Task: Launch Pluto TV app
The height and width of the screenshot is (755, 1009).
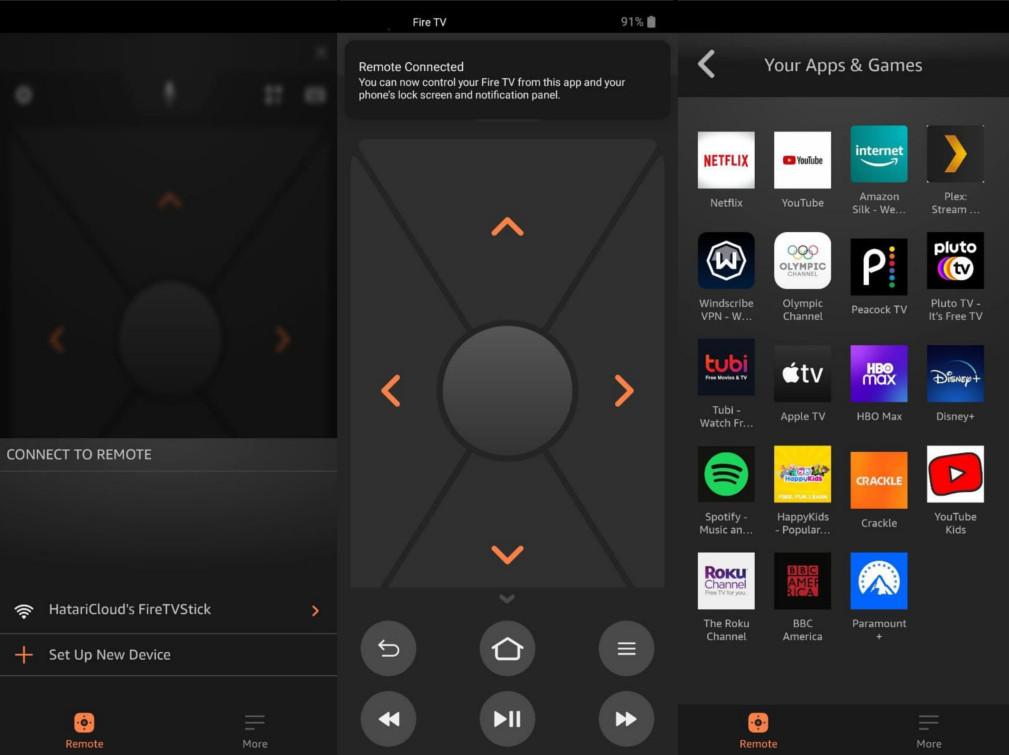Action: pos(955,261)
